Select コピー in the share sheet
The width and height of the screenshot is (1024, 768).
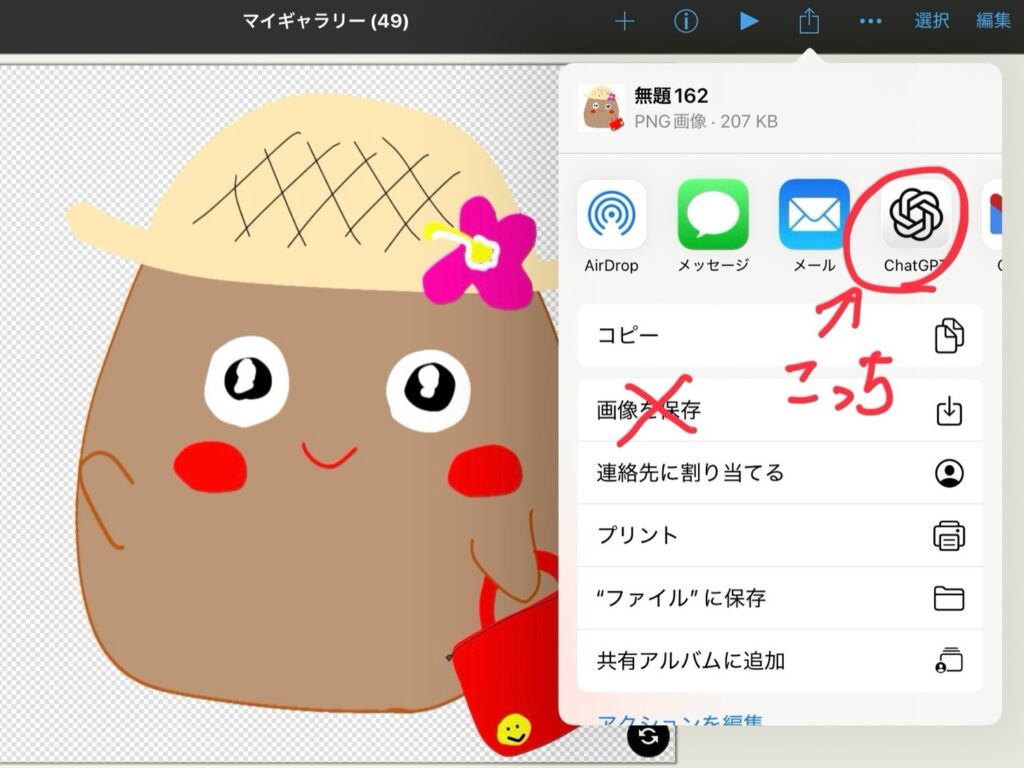pos(780,336)
